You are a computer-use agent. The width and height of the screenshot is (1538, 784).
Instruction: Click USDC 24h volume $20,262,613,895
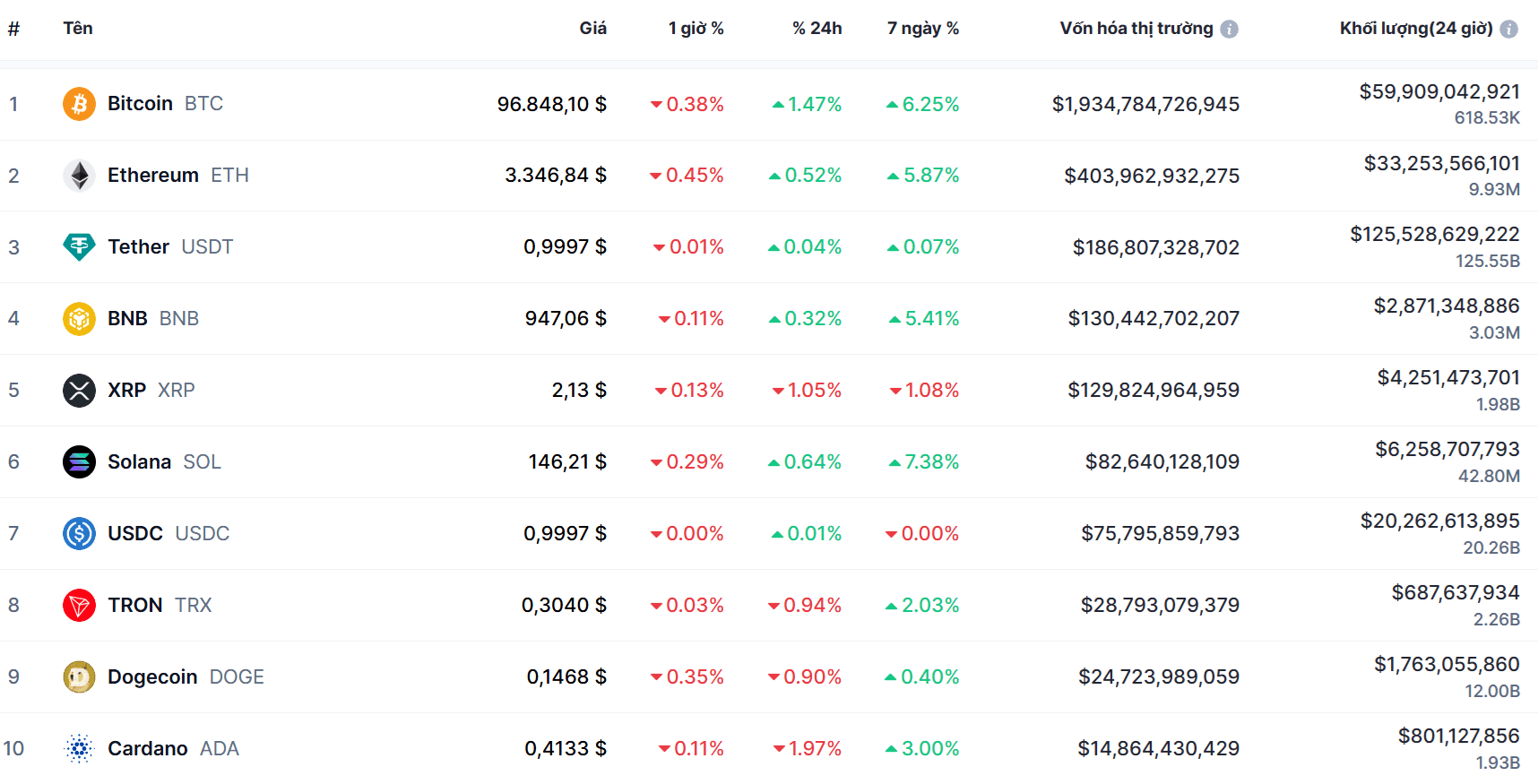click(1440, 521)
